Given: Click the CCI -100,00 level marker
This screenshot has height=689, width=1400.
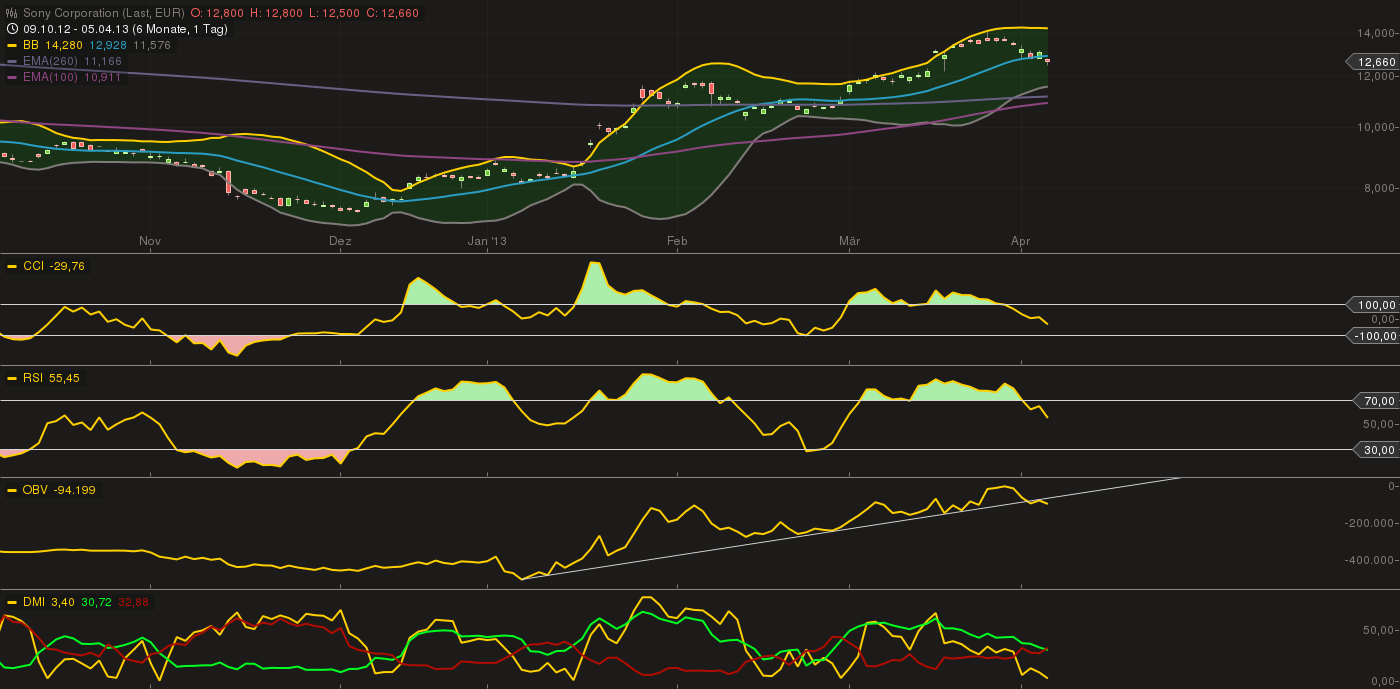Looking at the screenshot, I should [x=1374, y=336].
